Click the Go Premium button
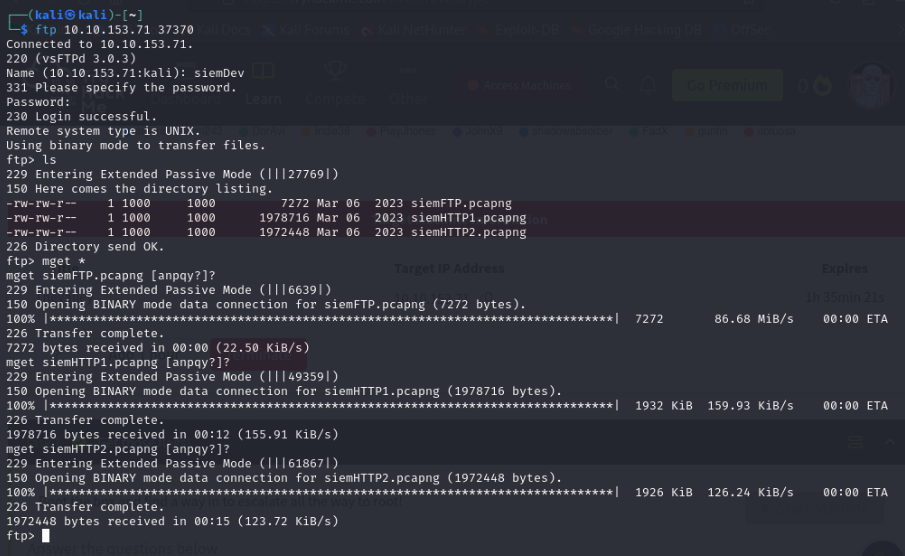This screenshot has width=905, height=556. click(727, 85)
